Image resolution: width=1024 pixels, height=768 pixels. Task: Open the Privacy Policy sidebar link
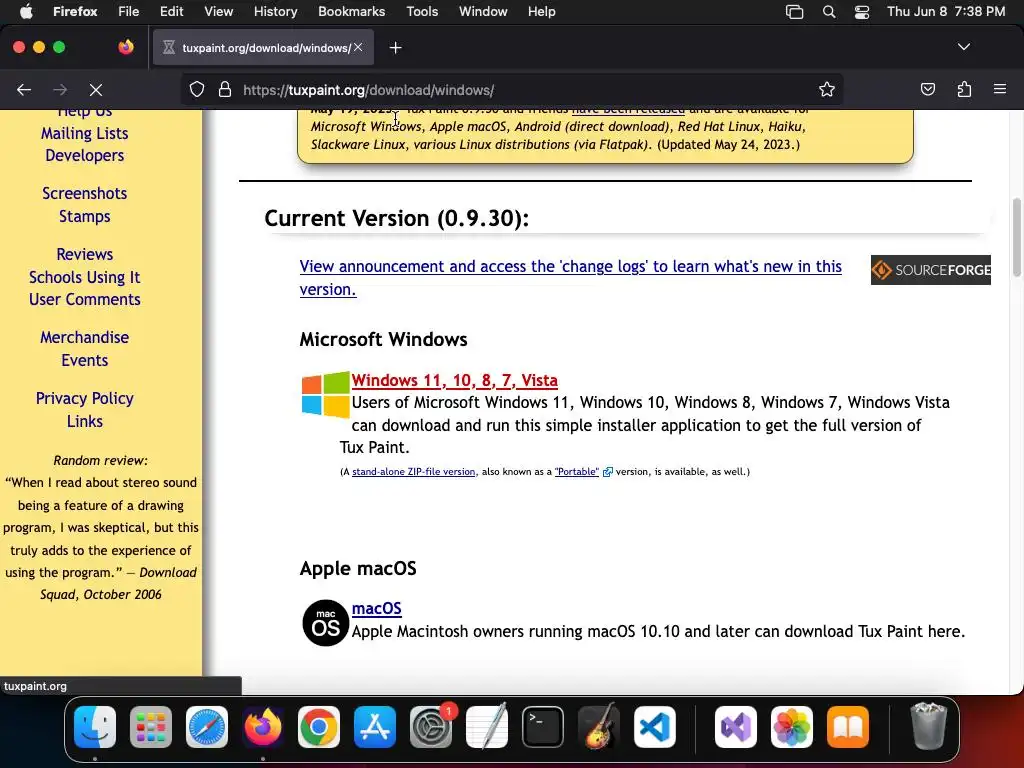pyautogui.click(x=84, y=398)
